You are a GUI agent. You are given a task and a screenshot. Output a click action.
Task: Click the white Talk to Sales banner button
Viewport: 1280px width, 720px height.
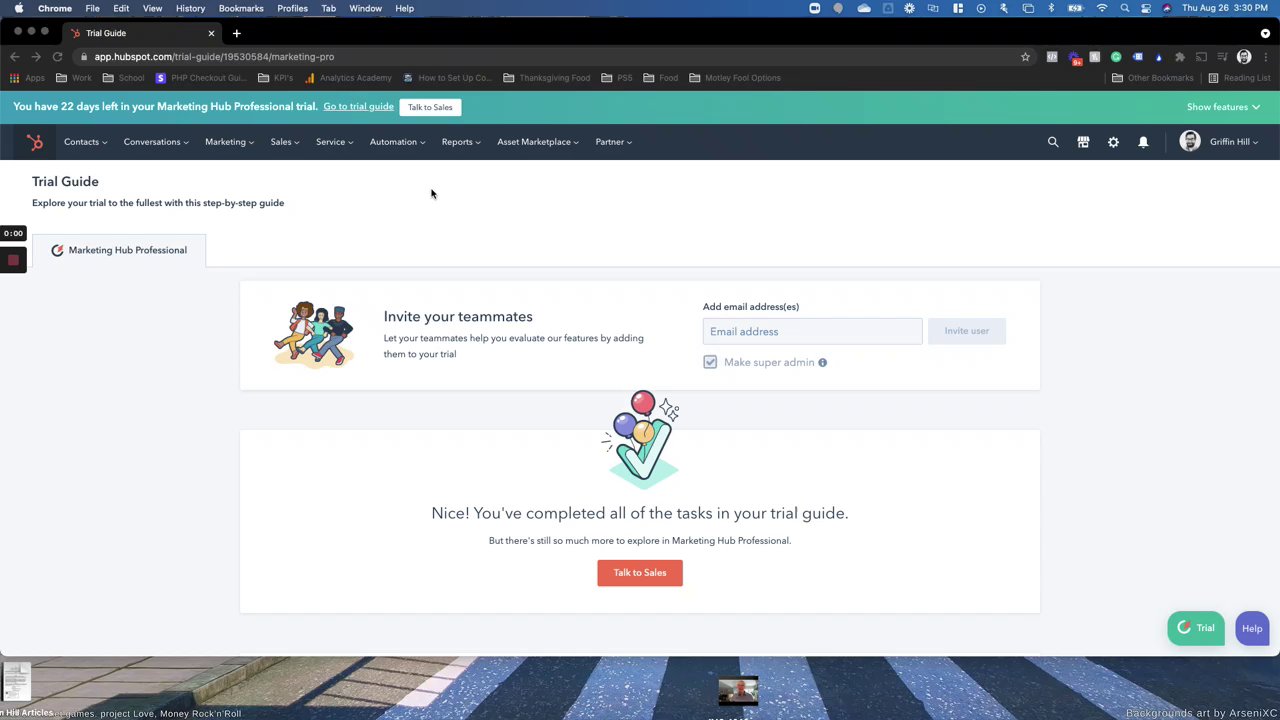tap(430, 107)
